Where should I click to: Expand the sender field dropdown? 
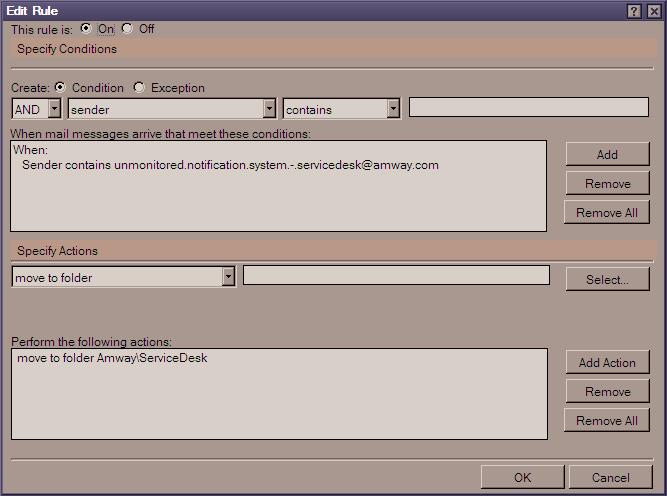pyautogui.click(x=269, y=108)
